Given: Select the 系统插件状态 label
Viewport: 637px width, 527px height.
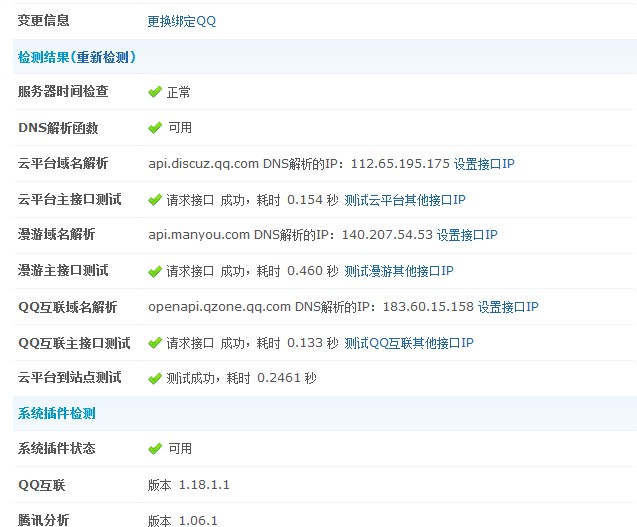Looking at the screenshot, I should pos(56,448).
